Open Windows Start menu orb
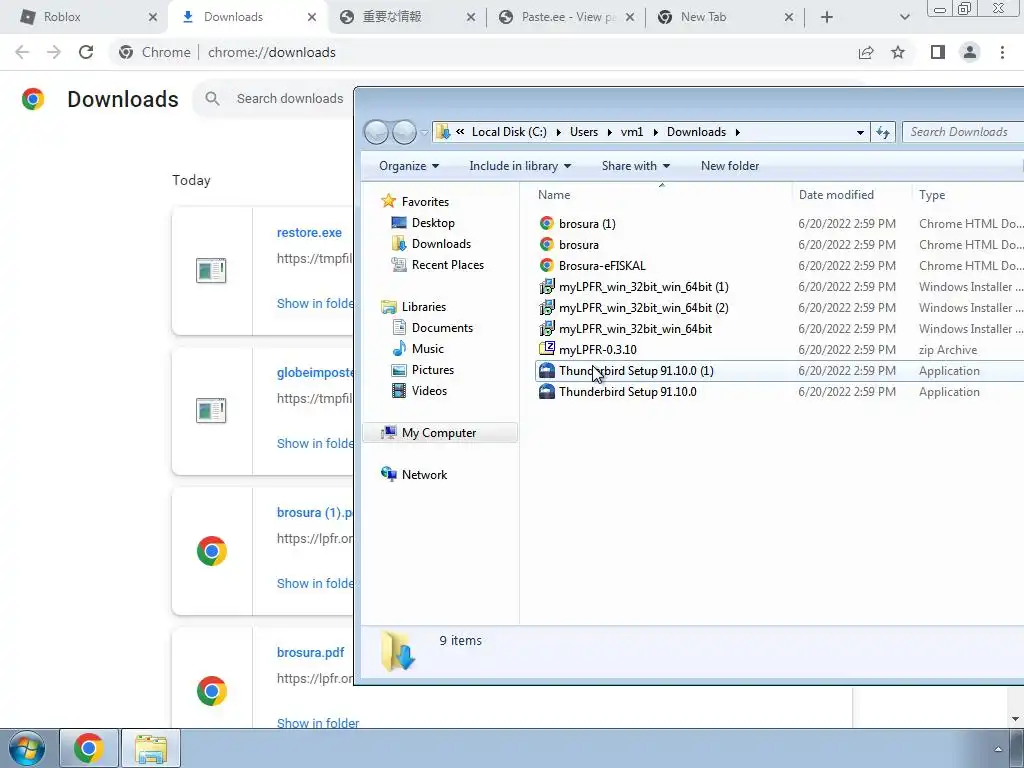The height and width of the screenshot is (768, 1024). [x=27, y=748]
